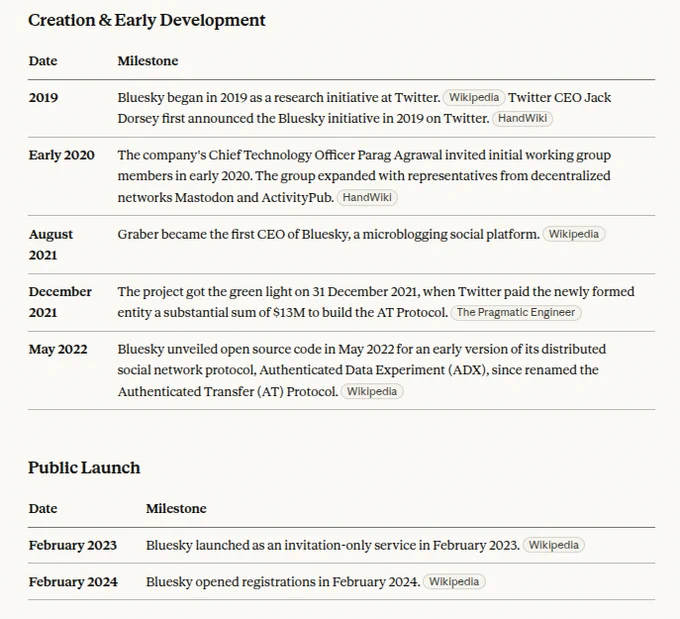Open the Wikipedia citation in the 2019 row

[474, 97]
